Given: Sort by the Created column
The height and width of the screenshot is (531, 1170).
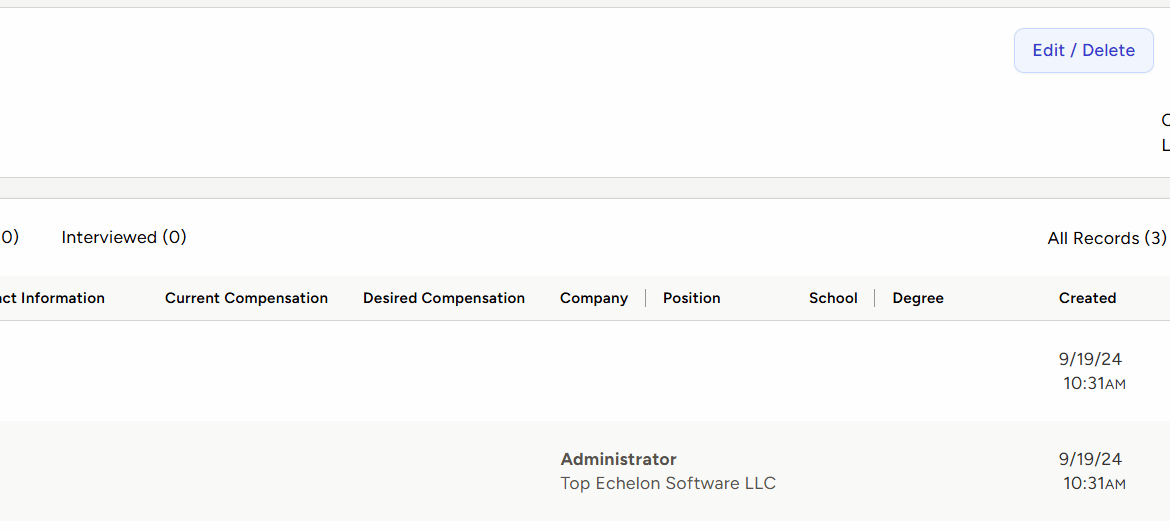Looking at the screenshot, I should [x=1087, y=298].
